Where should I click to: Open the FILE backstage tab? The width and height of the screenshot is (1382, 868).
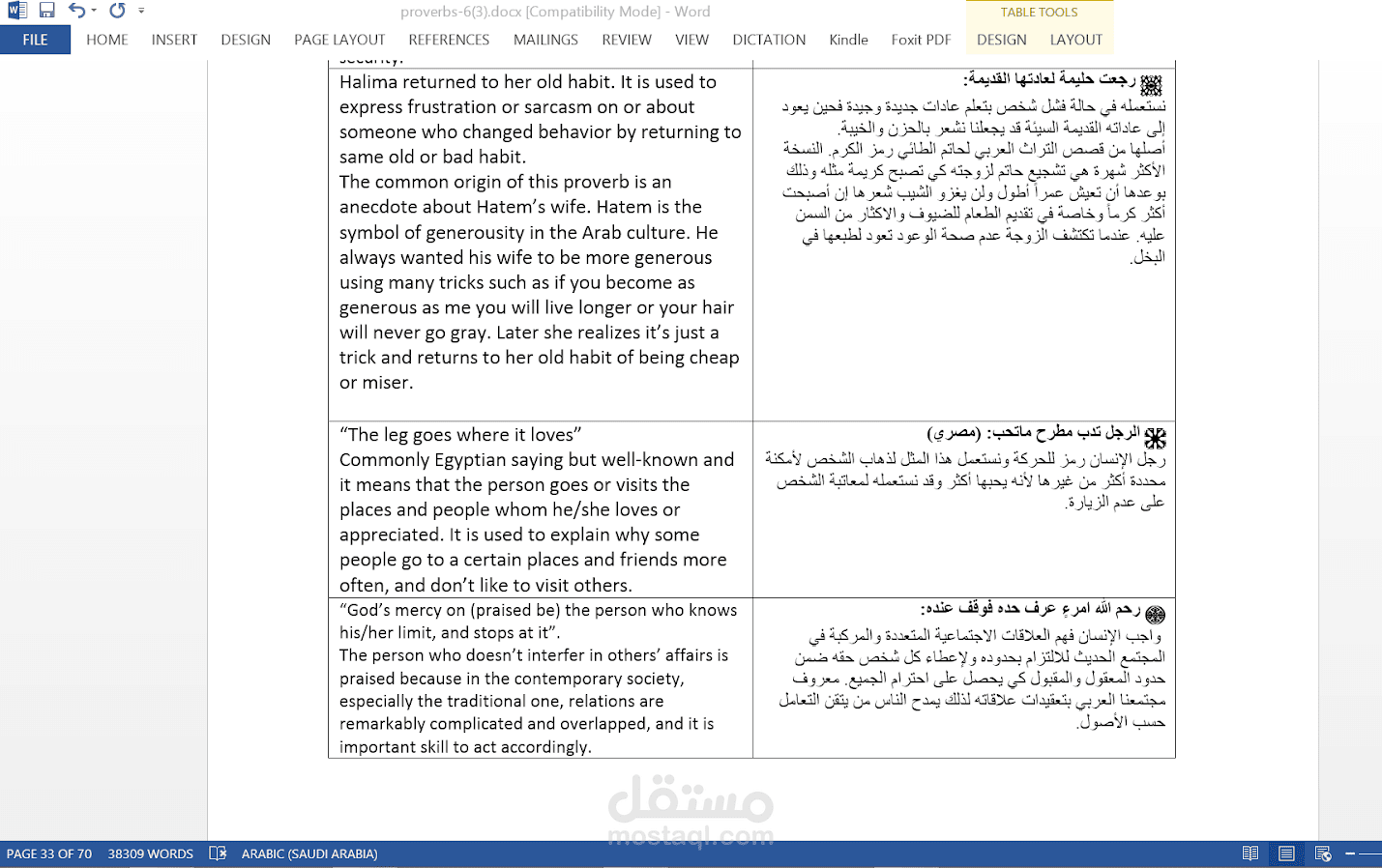(x=35, y=40)
